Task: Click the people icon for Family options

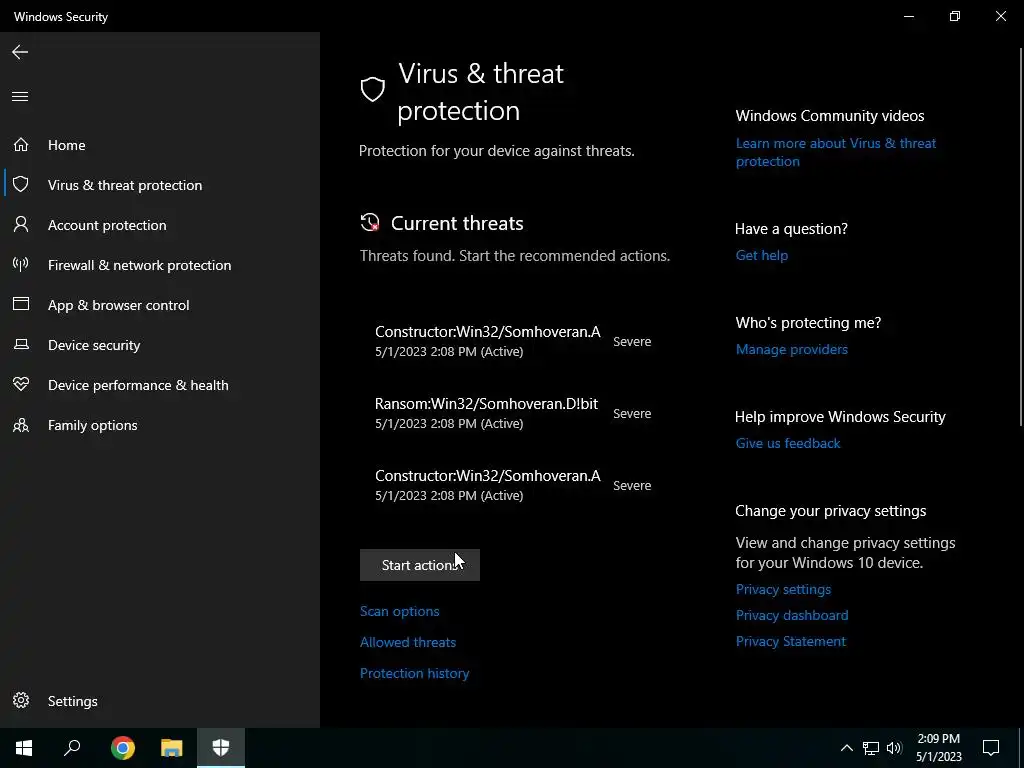Action: click(x=21, y=425)
